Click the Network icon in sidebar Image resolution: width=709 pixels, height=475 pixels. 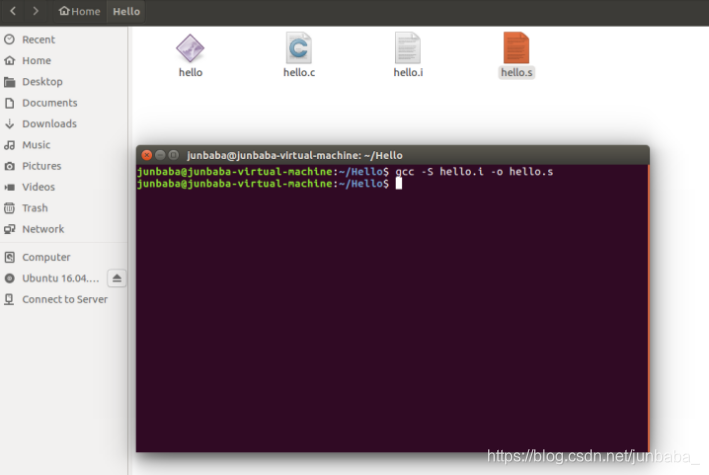coord(9,229)
